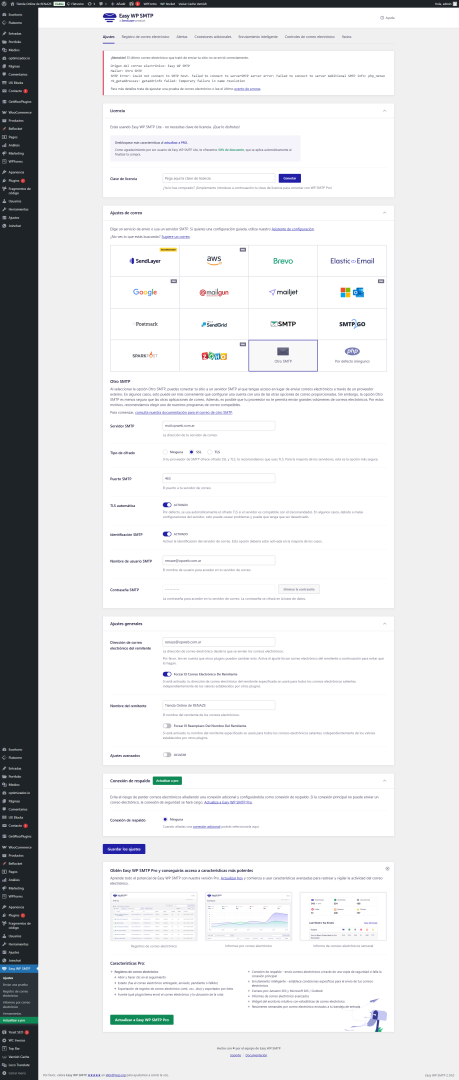Open Loco Translate sidebar item
Image resolution: width=459 pixels, height=1080 pixels.
click(x=19, y=1063)
